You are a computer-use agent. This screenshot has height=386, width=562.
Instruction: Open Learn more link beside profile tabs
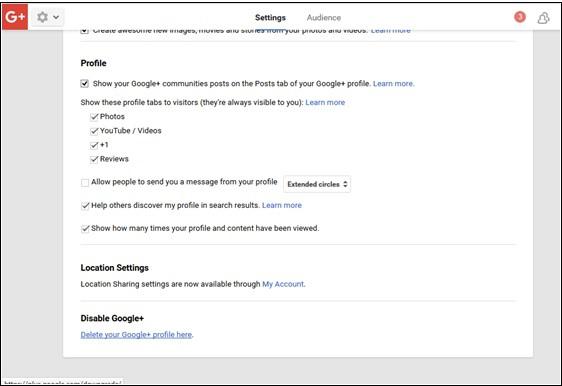tap(325, 103)
